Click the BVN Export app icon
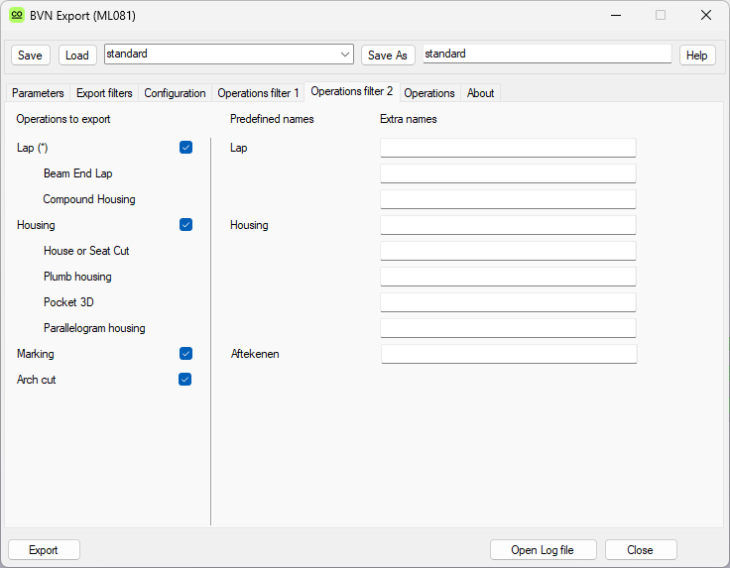 pyautogui.click(x=17, y=15)
